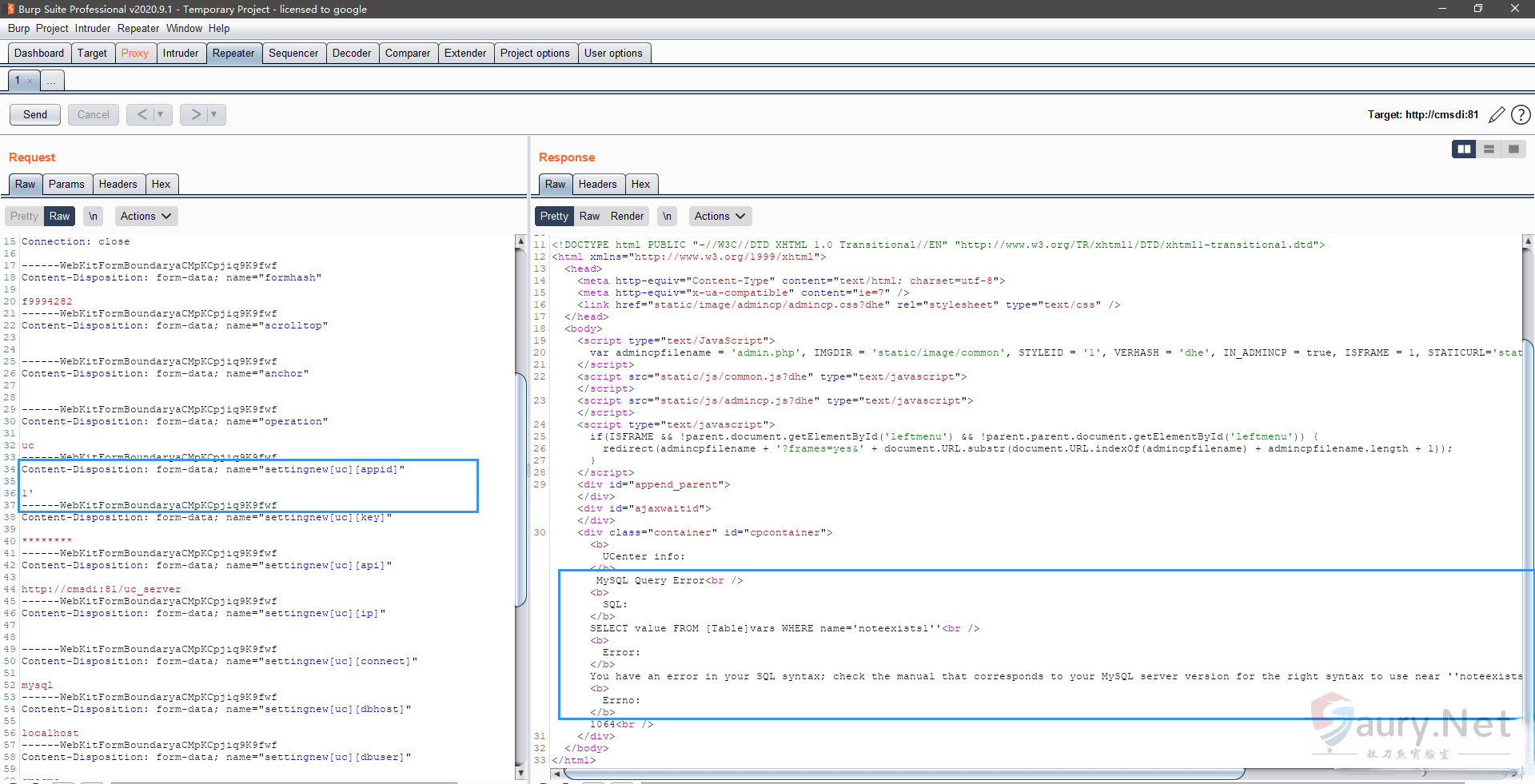Go forward to next request in history
This screenshot has width=1535, height=784.
pyautogui.click(x=196, y=115)
